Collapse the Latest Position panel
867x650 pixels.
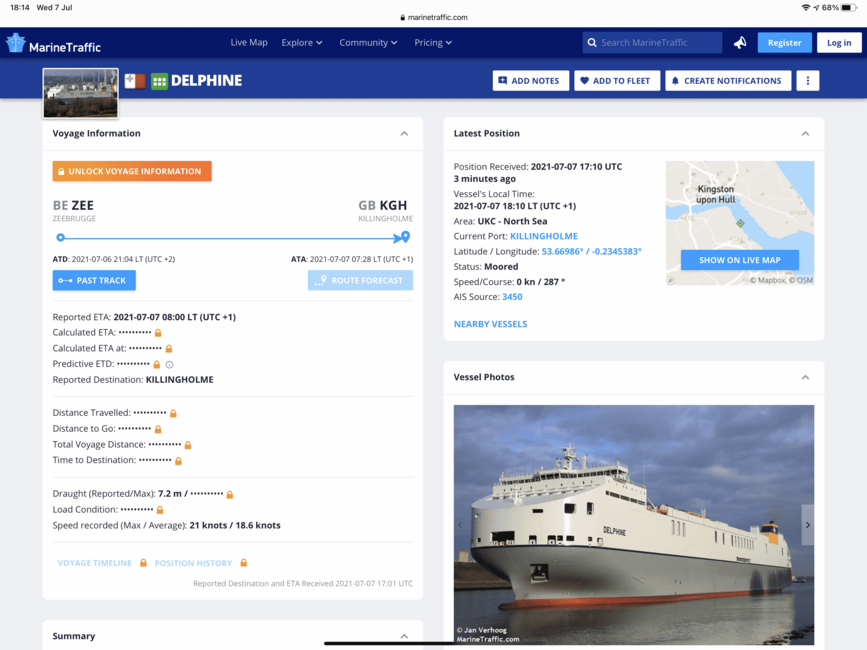[805, 134]
